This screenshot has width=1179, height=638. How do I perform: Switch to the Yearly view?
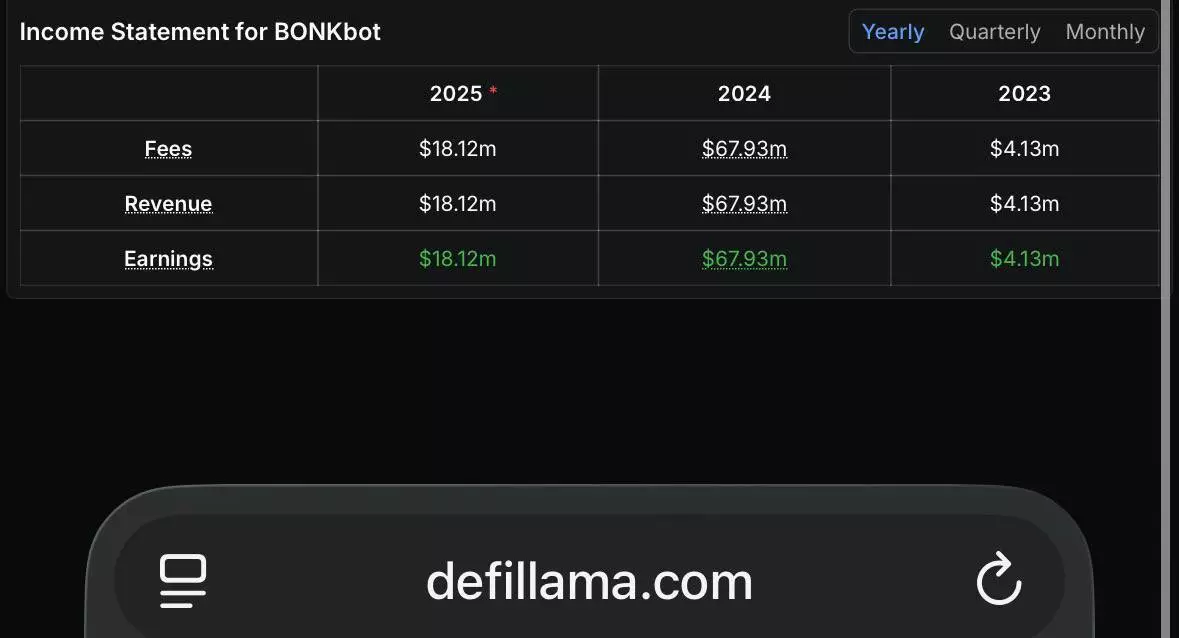pos(892,32)
